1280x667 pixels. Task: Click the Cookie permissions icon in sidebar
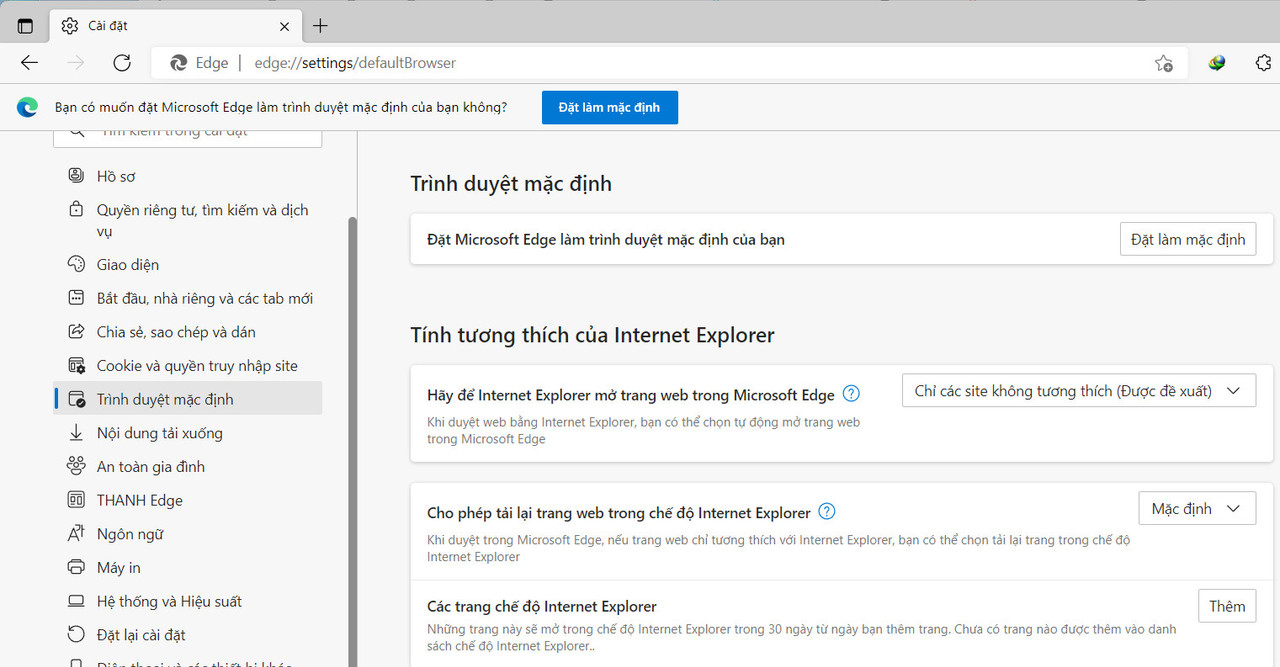[76, 366]
